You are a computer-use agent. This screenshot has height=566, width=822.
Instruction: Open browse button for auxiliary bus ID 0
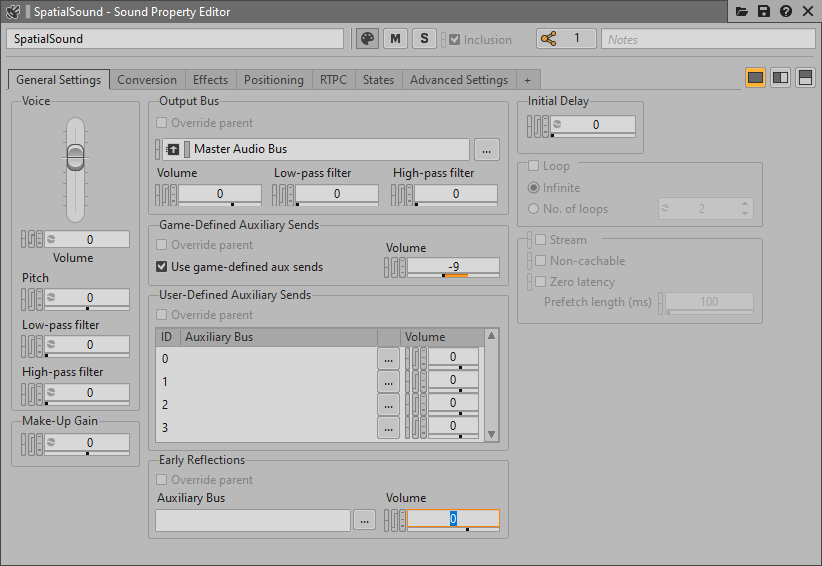[x=388, y=358]
